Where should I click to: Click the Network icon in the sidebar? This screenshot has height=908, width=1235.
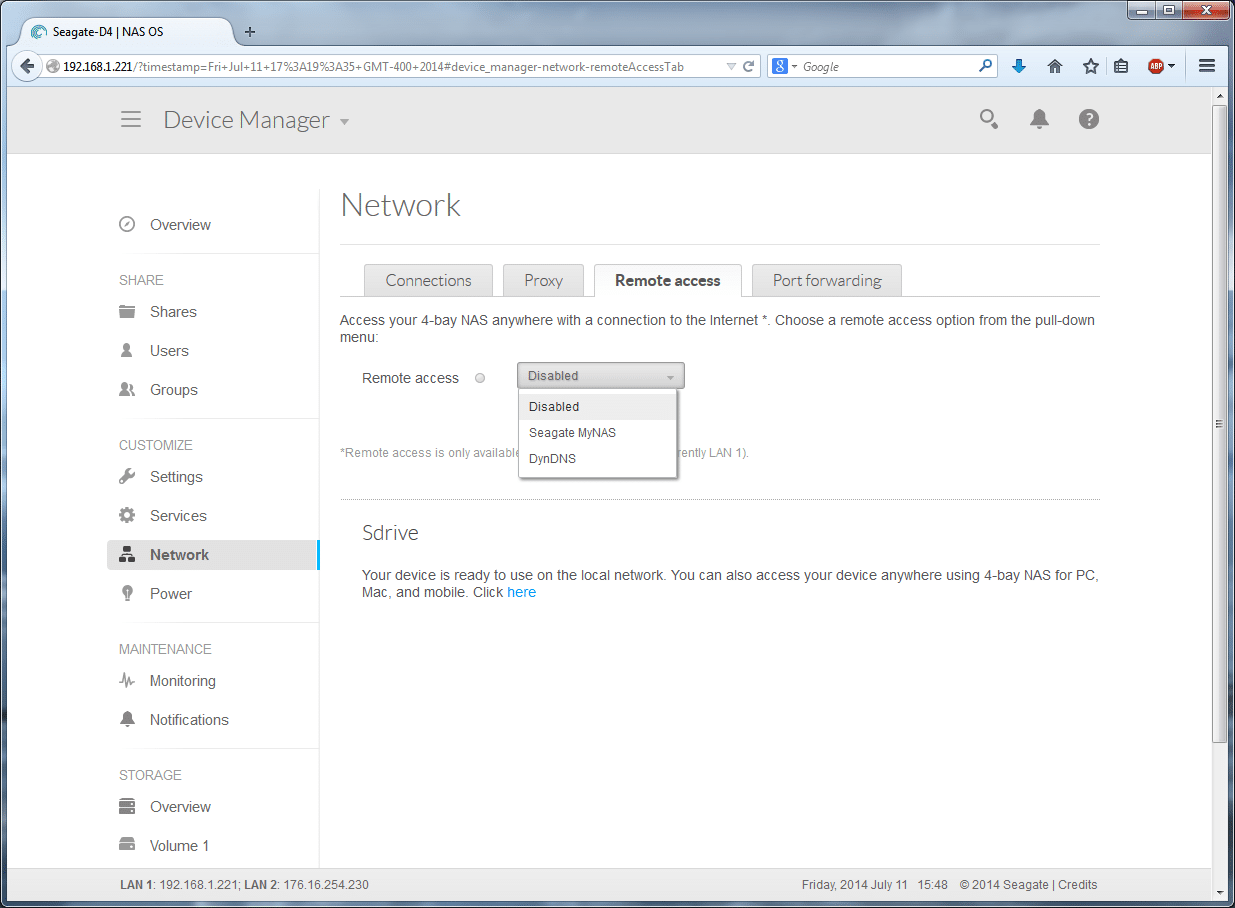pos(127,554)
